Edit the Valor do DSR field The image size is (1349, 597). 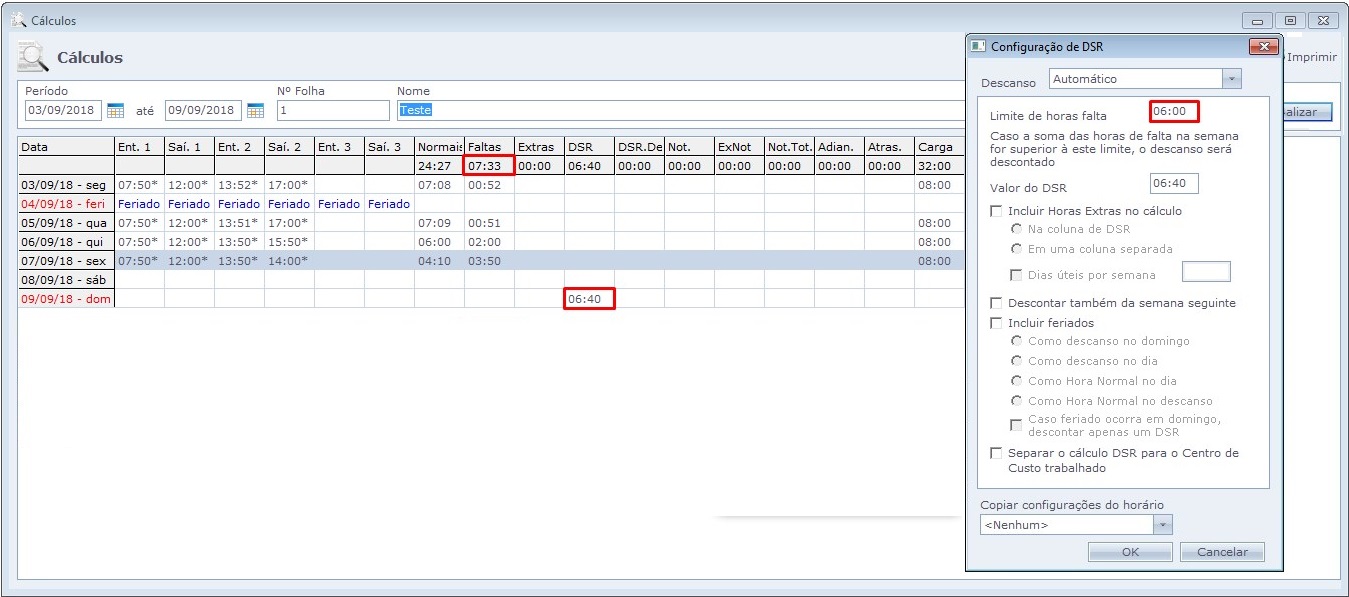pyautogui.click(x=1174, y=184)
